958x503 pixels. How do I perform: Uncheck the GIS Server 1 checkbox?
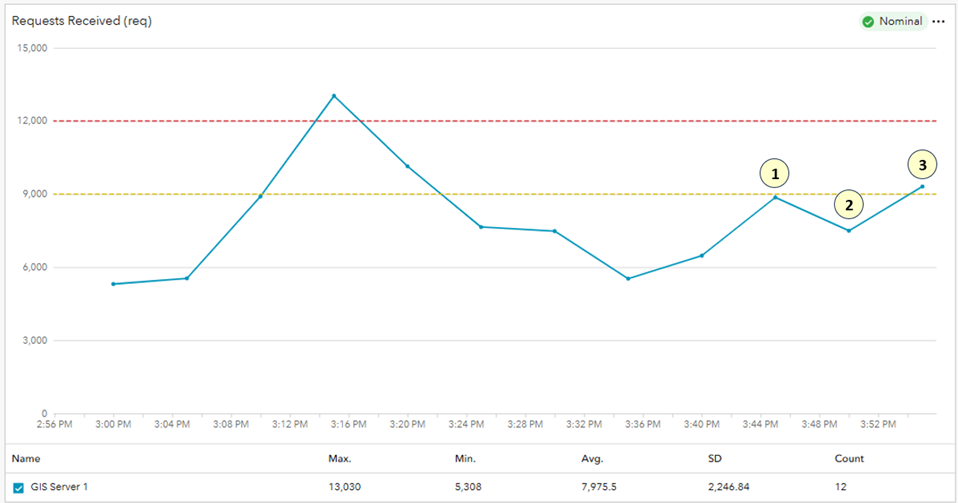tap(18, 488)
